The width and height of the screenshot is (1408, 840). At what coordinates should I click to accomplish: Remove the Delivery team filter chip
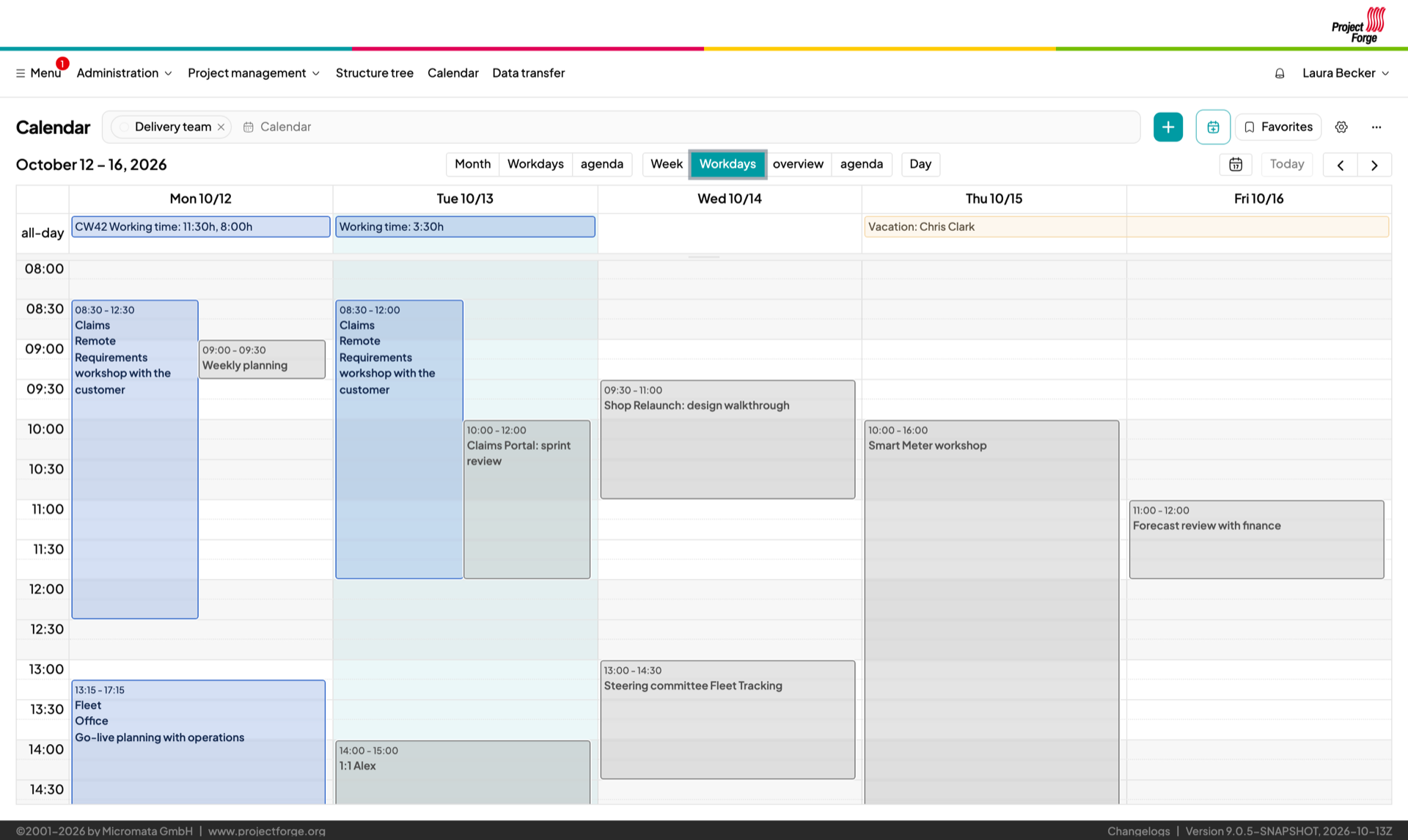click(x=221, y=127)
